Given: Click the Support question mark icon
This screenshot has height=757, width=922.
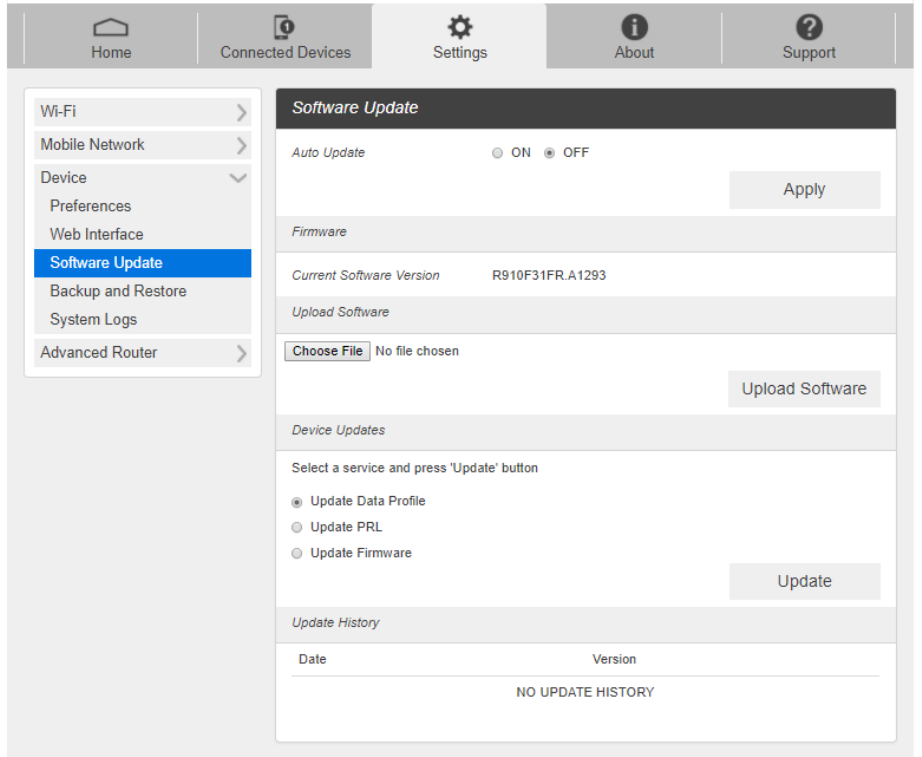Looking at the screenshot, I should [809, 27].
